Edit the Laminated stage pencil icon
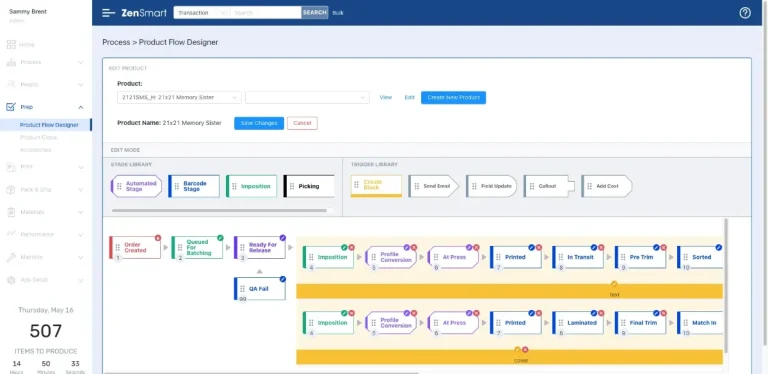This screenshot has width=768, height=374. pos(594,313)
